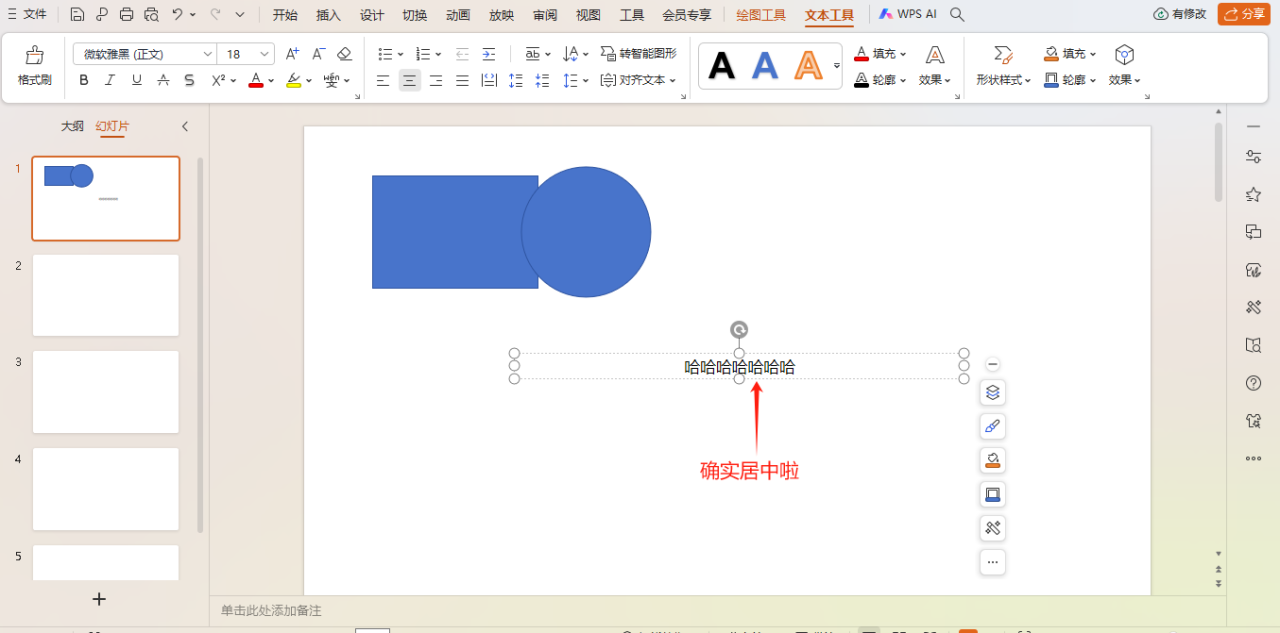Click the WPS AI button in menu bar
The width and height of the screenshot is (1280, 633).
[x=906, y=14]
